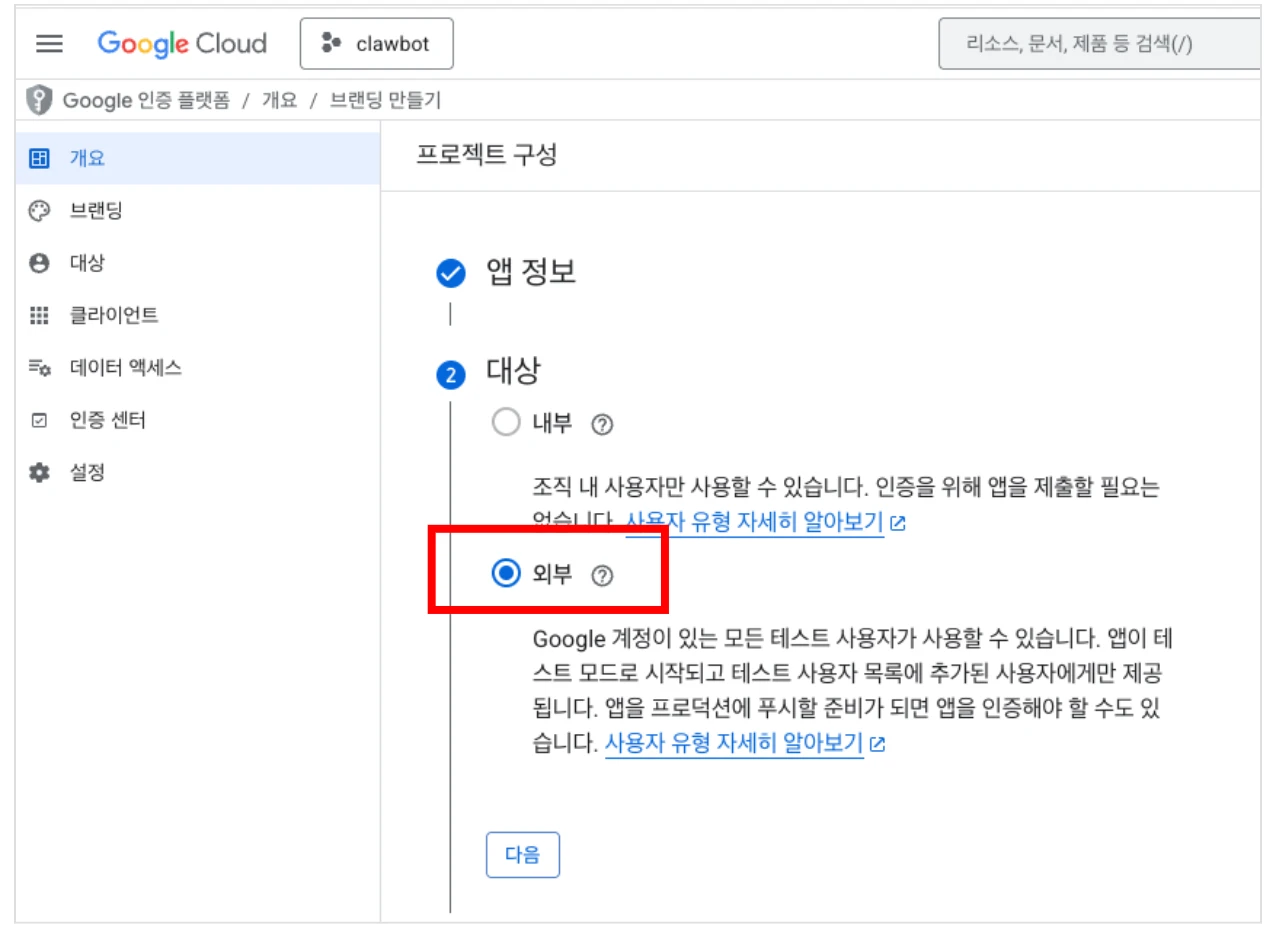
Task: Click the resource search field
Action: (1098, 44)
